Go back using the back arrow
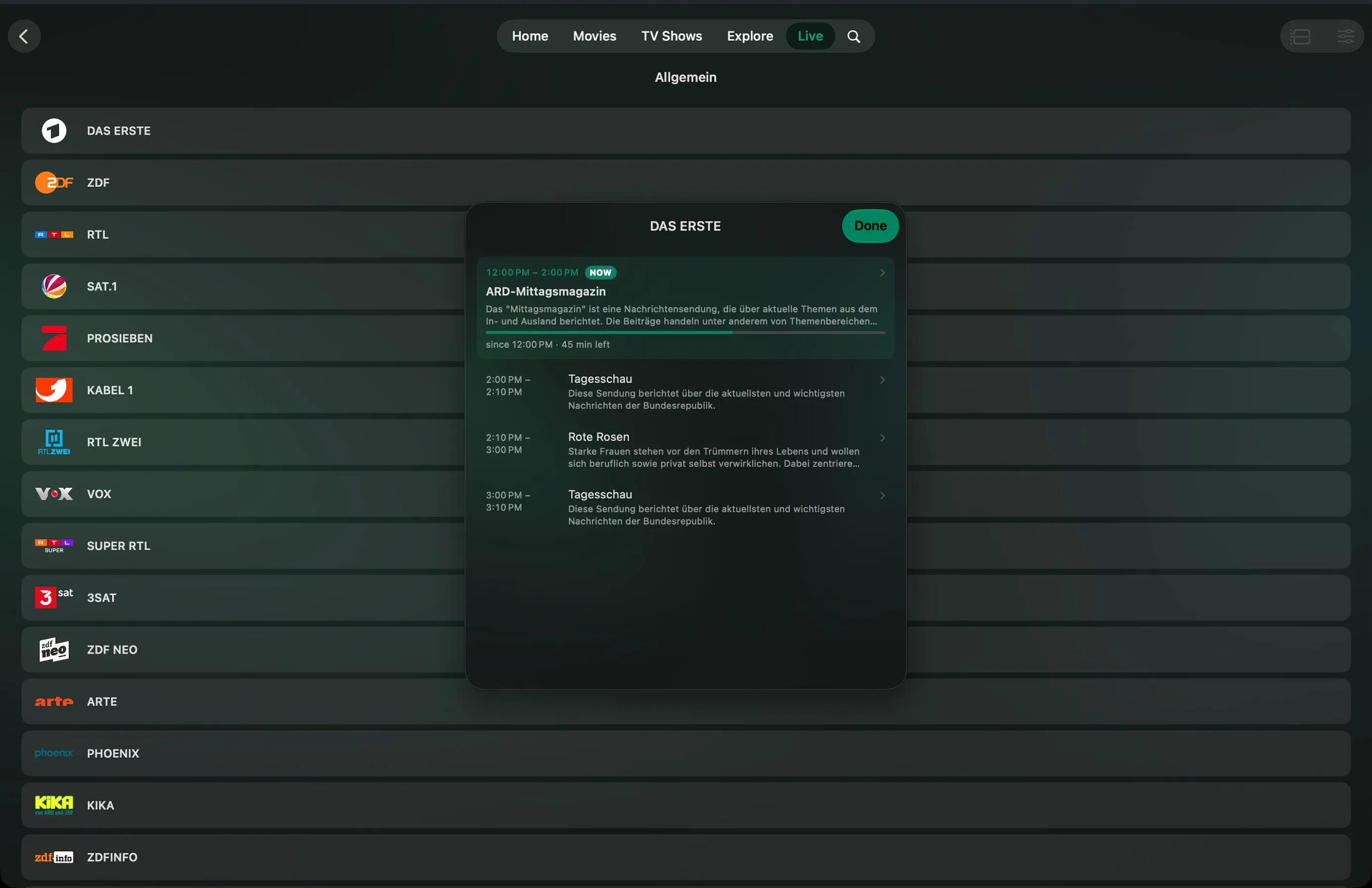 [24, 36]
